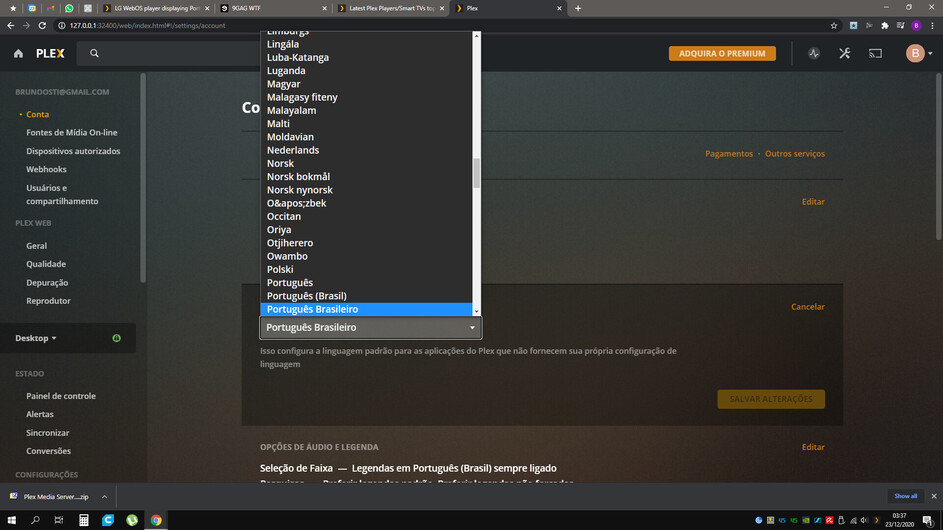Screen dimensions: 943x530
Task: Open Fontes de Mídia On-line settings
Action: pyautogui.click(x=72, y=132)
